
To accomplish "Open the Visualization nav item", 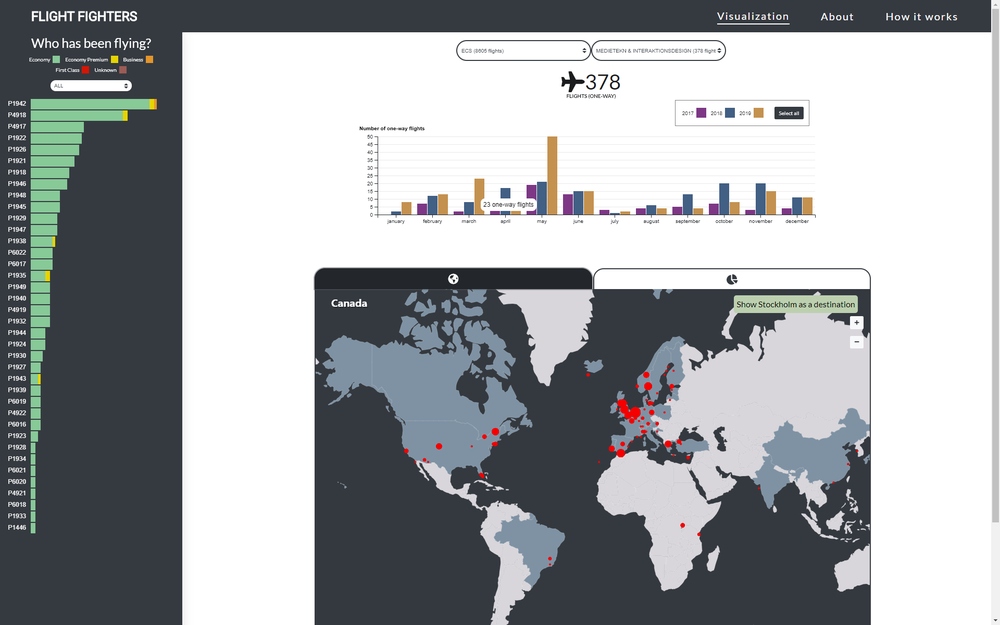I will coord(753,17).
